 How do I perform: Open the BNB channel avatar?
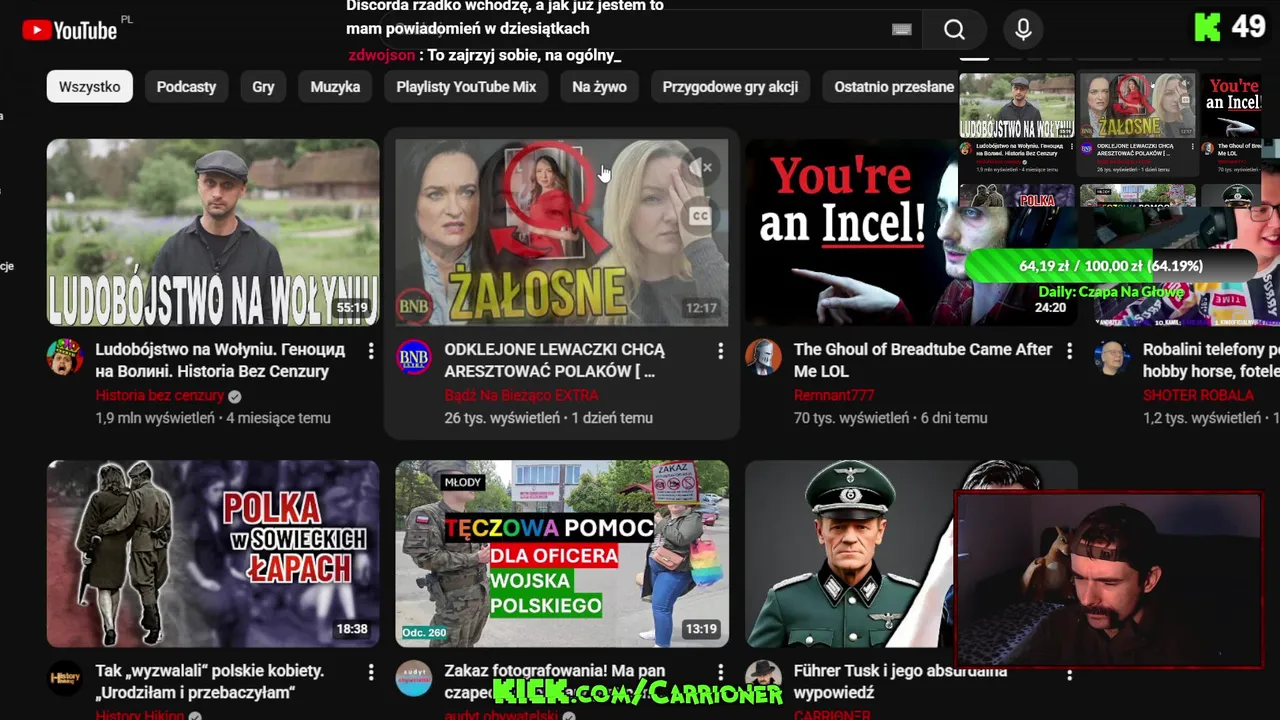coord(414,357)
